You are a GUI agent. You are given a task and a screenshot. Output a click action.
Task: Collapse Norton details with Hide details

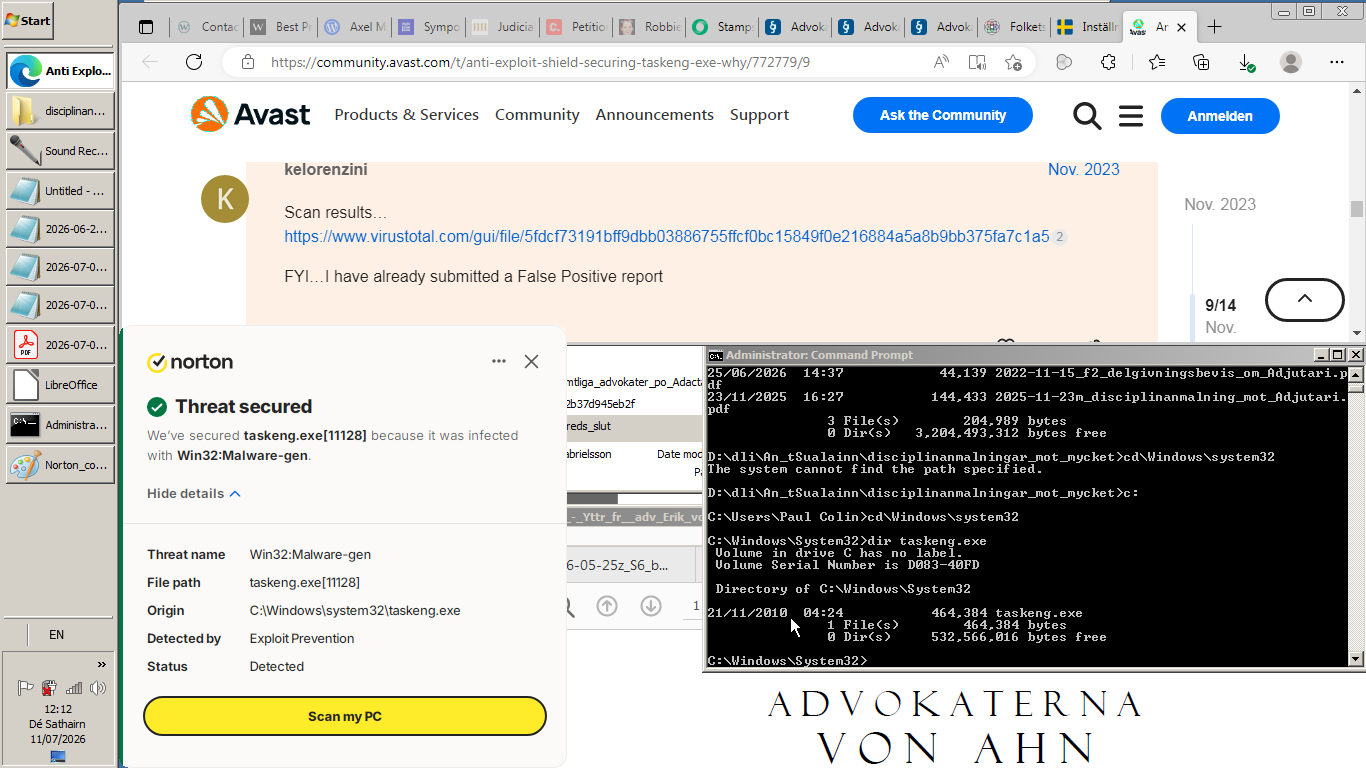click(x=194, y=493)
